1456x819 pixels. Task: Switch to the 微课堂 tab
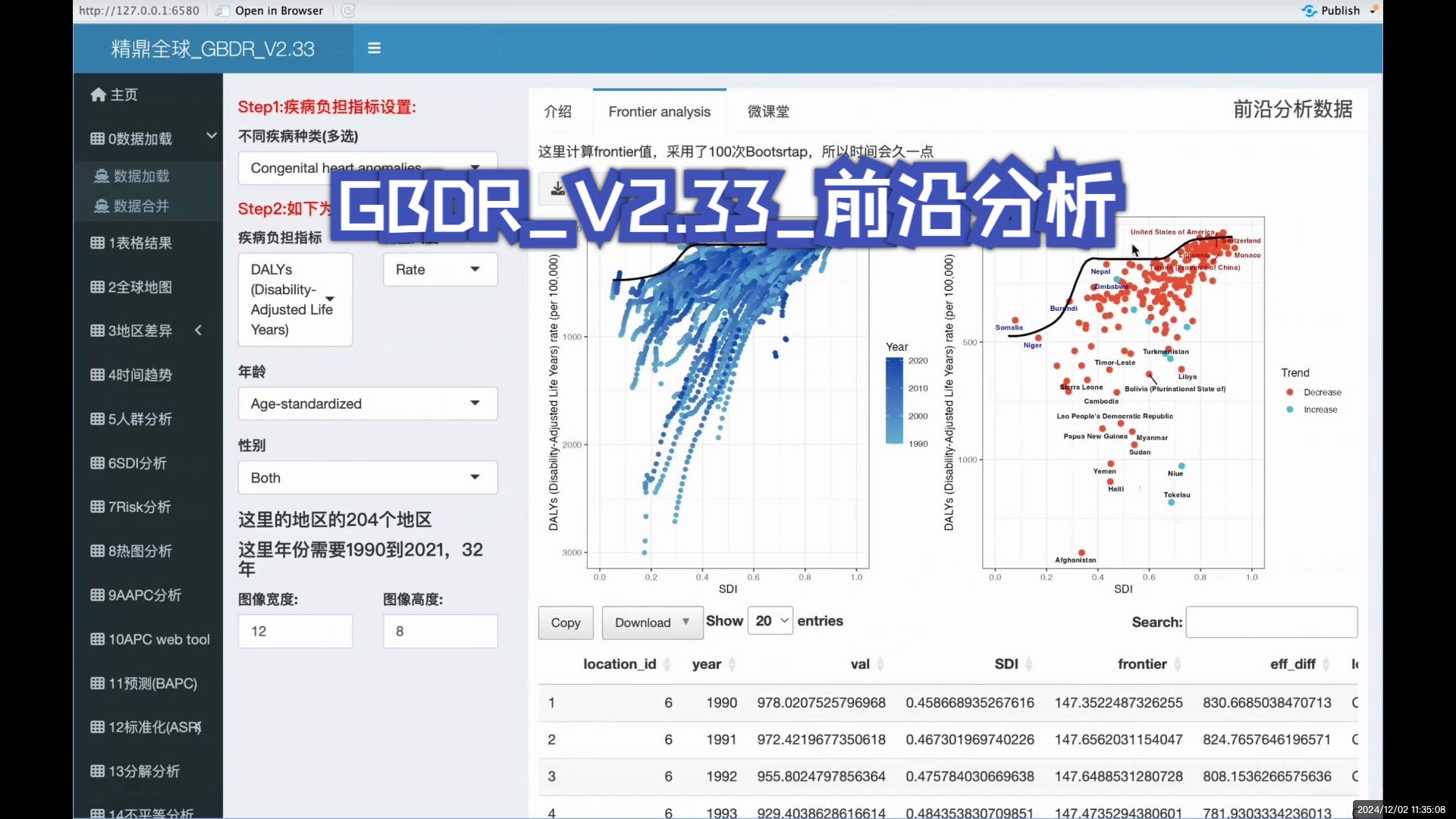[x=768, y=111]
